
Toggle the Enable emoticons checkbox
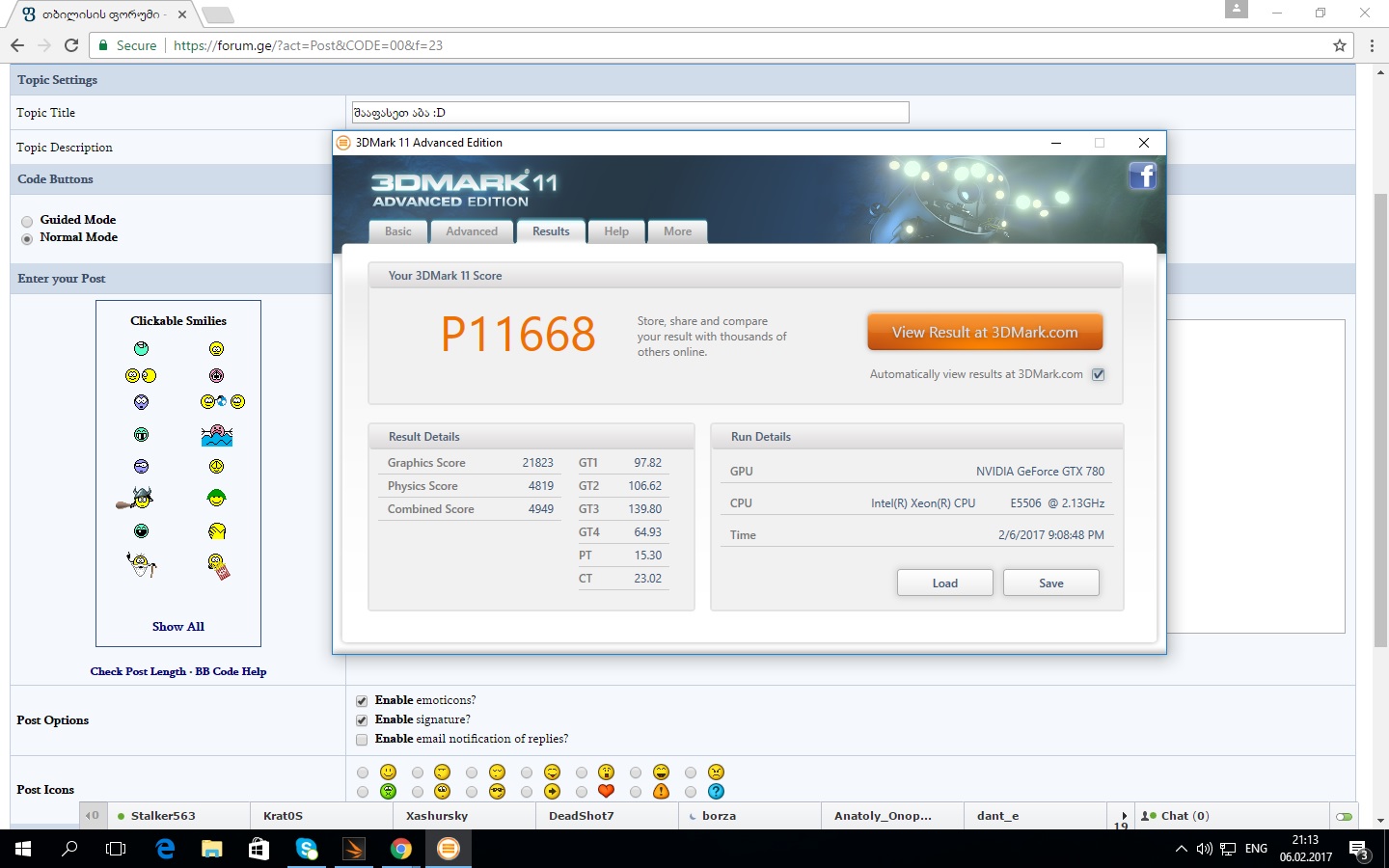(x=362, y=701)
